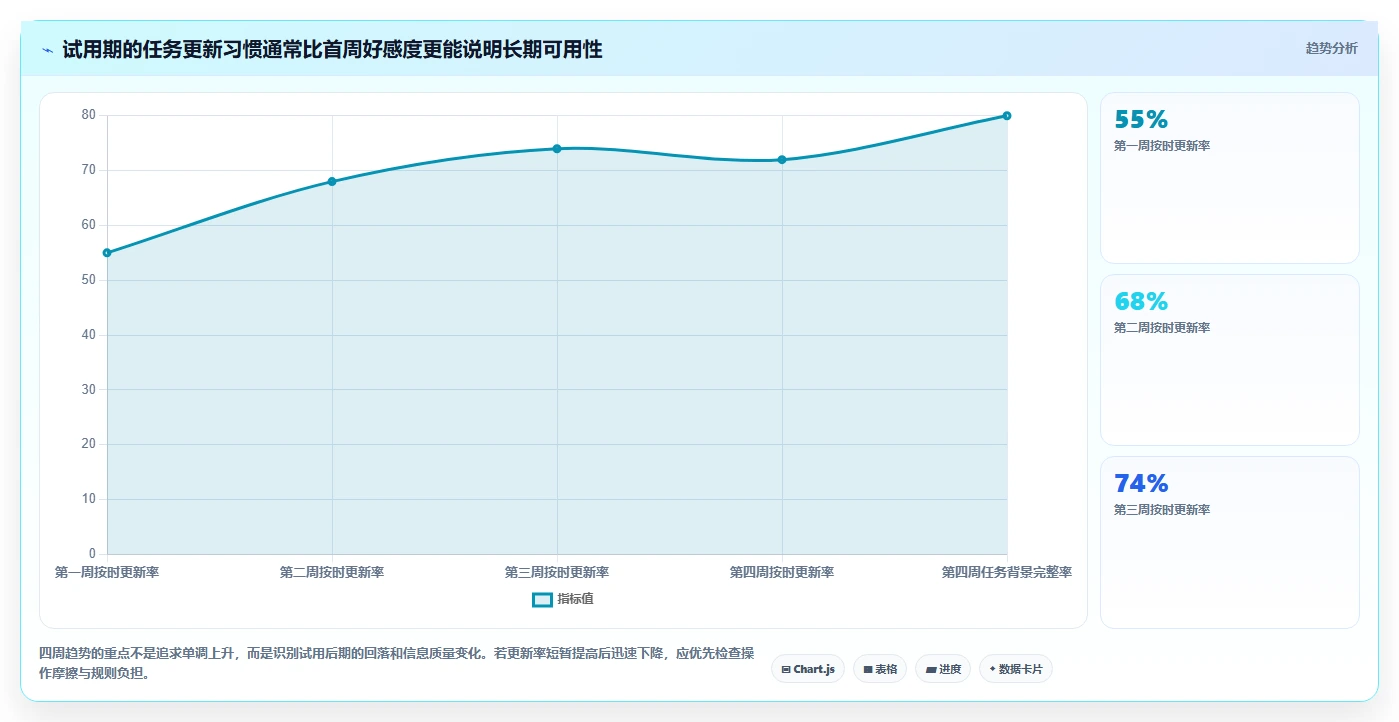Click the second week data point at 68
The width and height of the screenshot is (1399, 722).
332,182
